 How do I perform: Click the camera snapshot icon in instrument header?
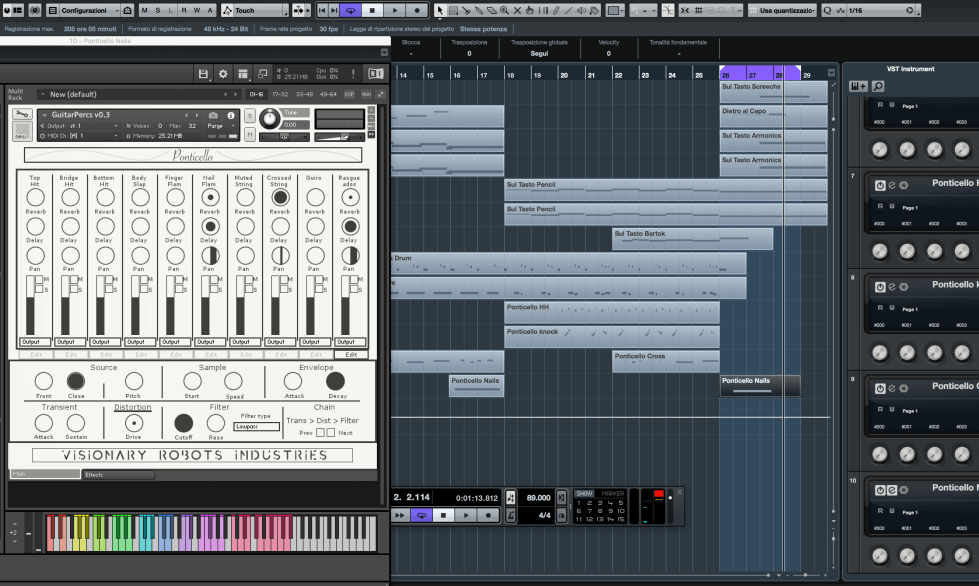point(213,116)
